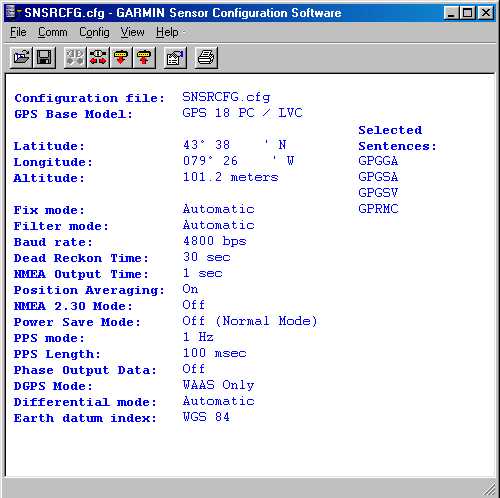The width and height of the screenshot is (500, 498).
Task: Open the File menu
Action: [18, 32]
